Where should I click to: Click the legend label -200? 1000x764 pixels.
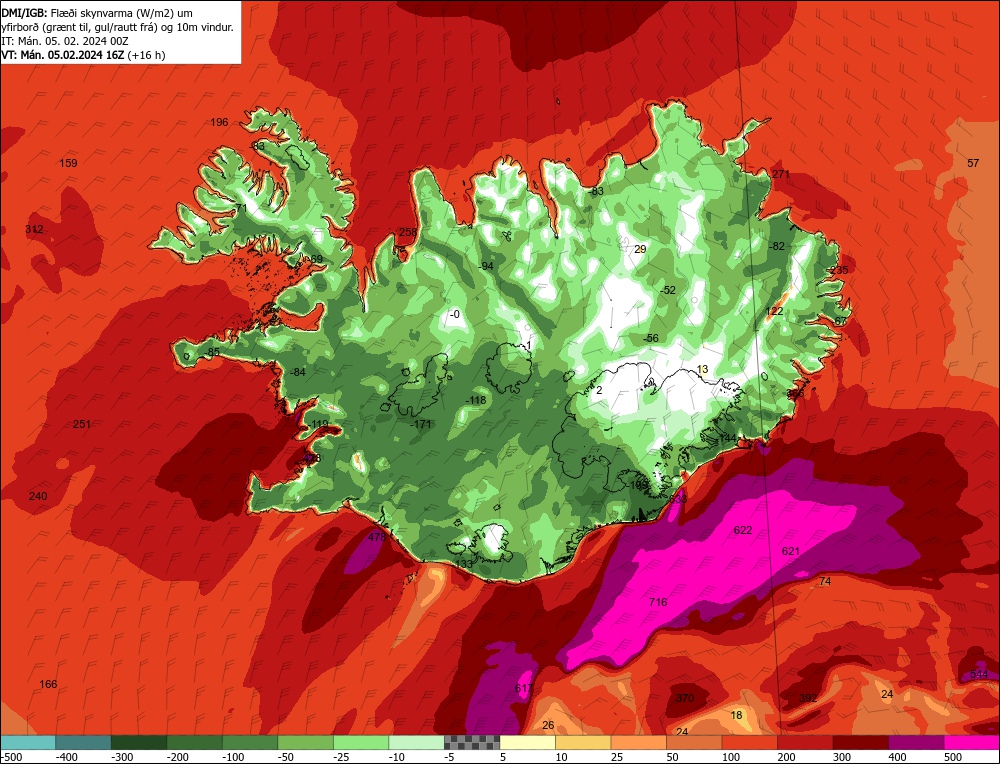(178, 757)
